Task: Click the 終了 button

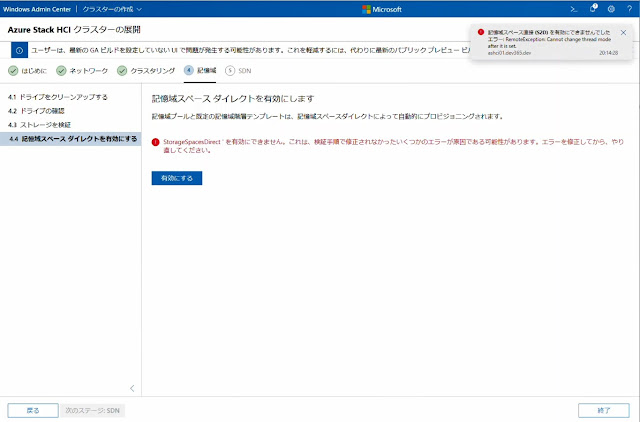Action: (x=604, y=411)
